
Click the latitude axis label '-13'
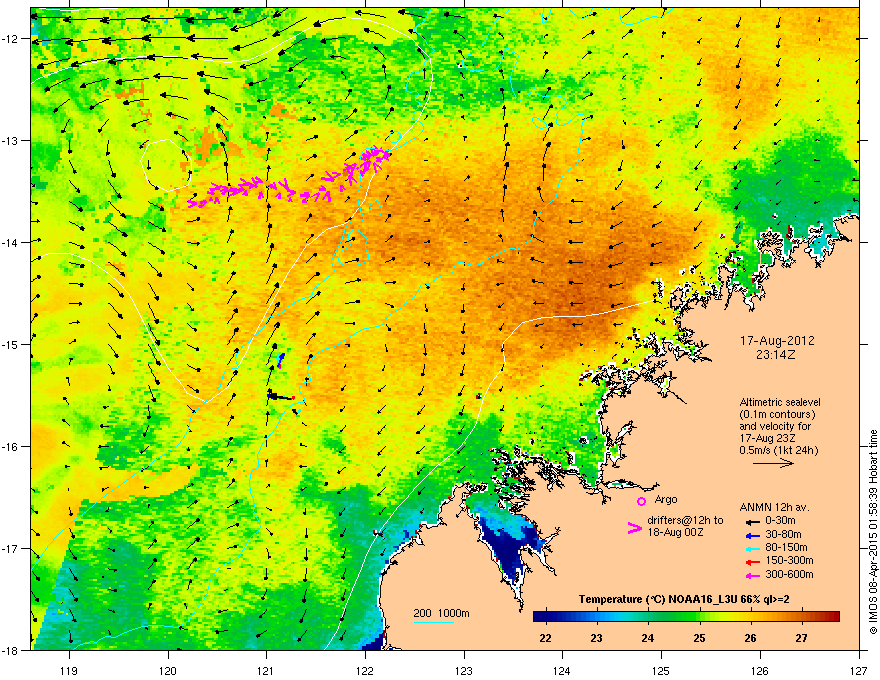tap(10, 140)
